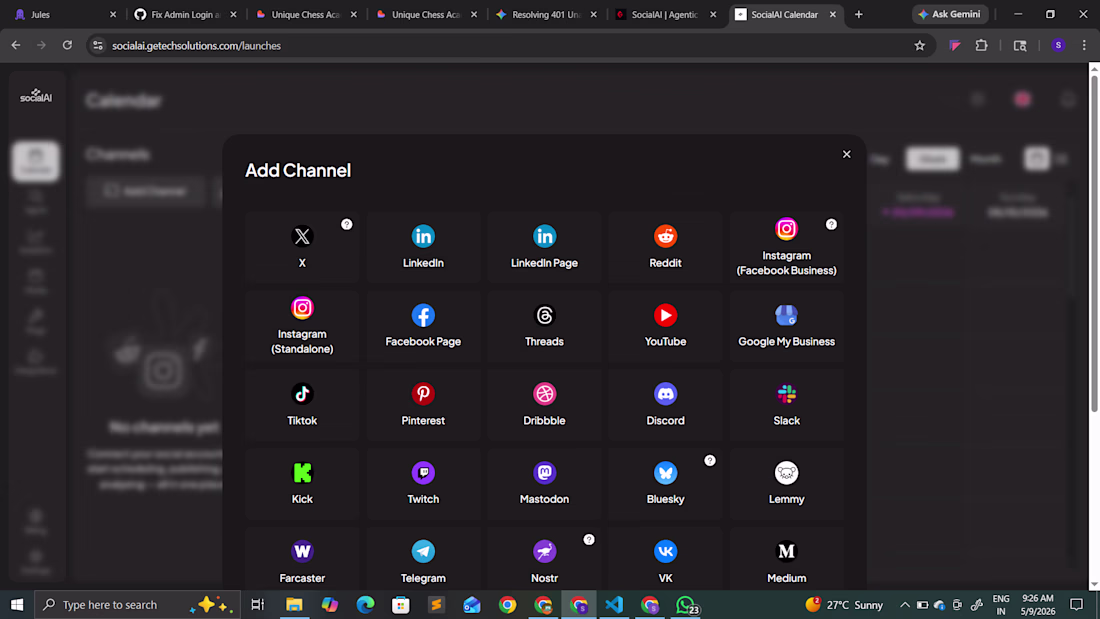Open the Resolving 401 browser tab
Image resolution: width=1100 pixels, height=619 pixels.
pos(546,14)
